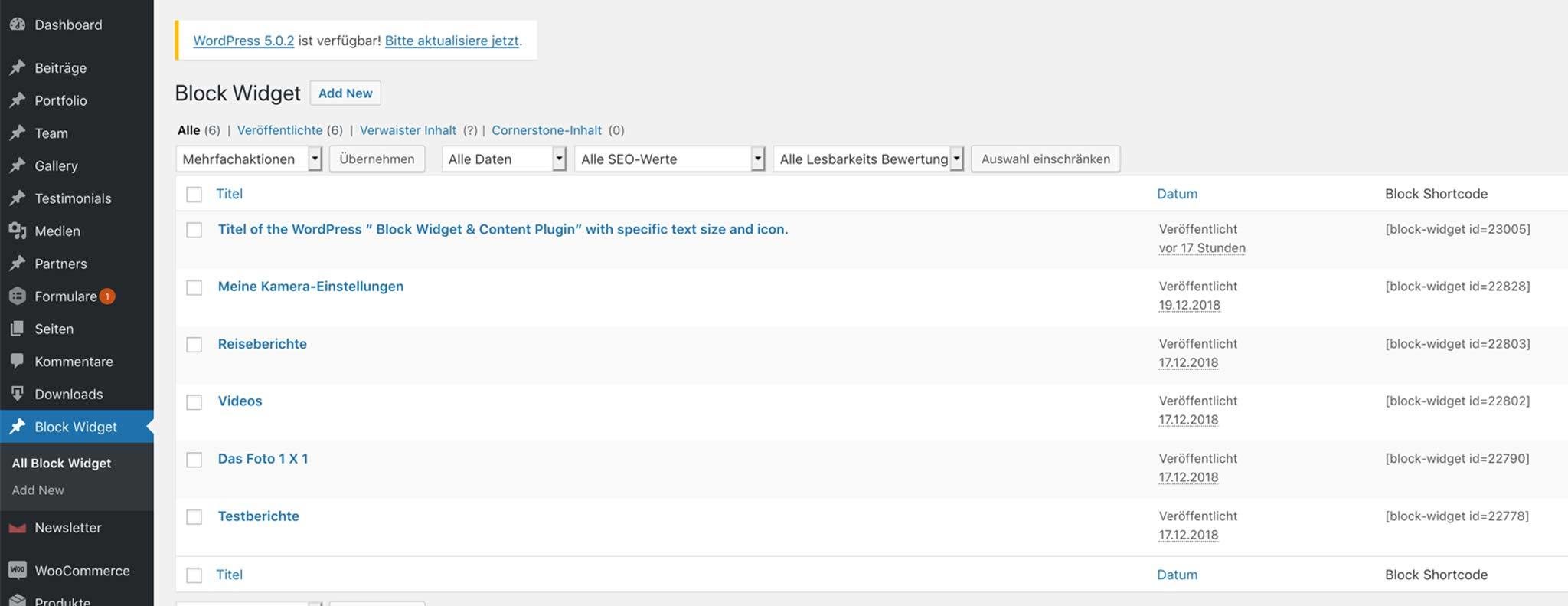Image resolution: width=1568 pixels, height=606 pixels.
Task: Open the Das Foto 1 X 1 entry
Action: (x=263, y=458)
